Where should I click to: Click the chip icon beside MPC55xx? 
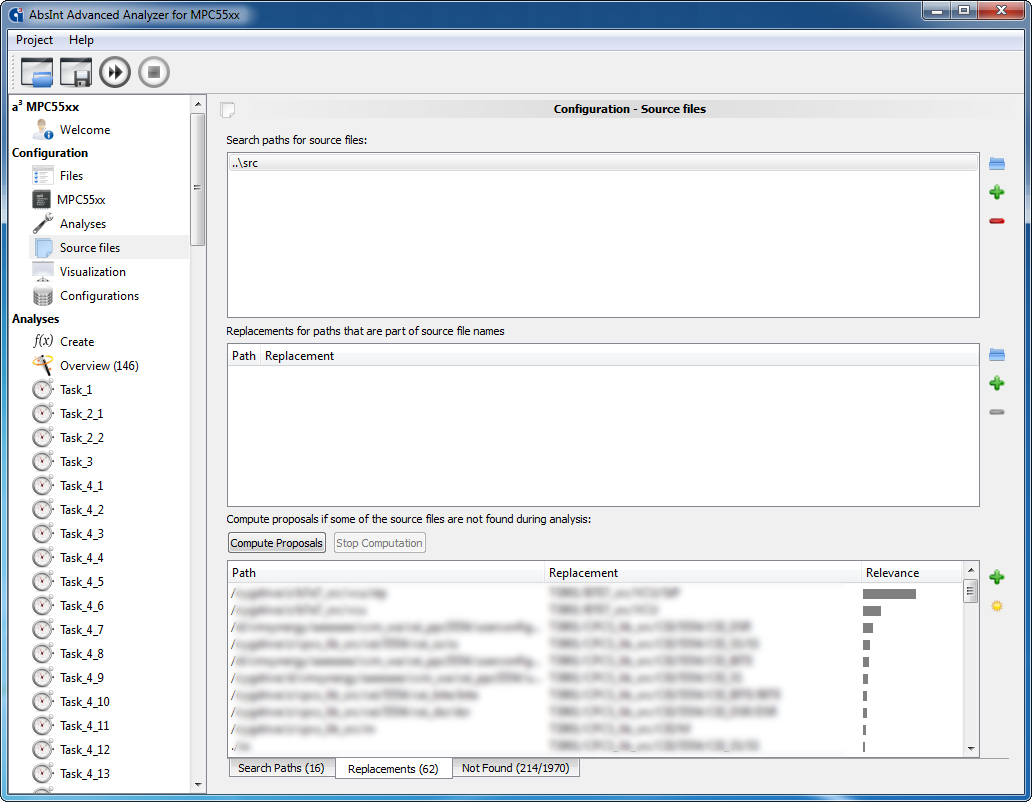(x=41, y=199)
